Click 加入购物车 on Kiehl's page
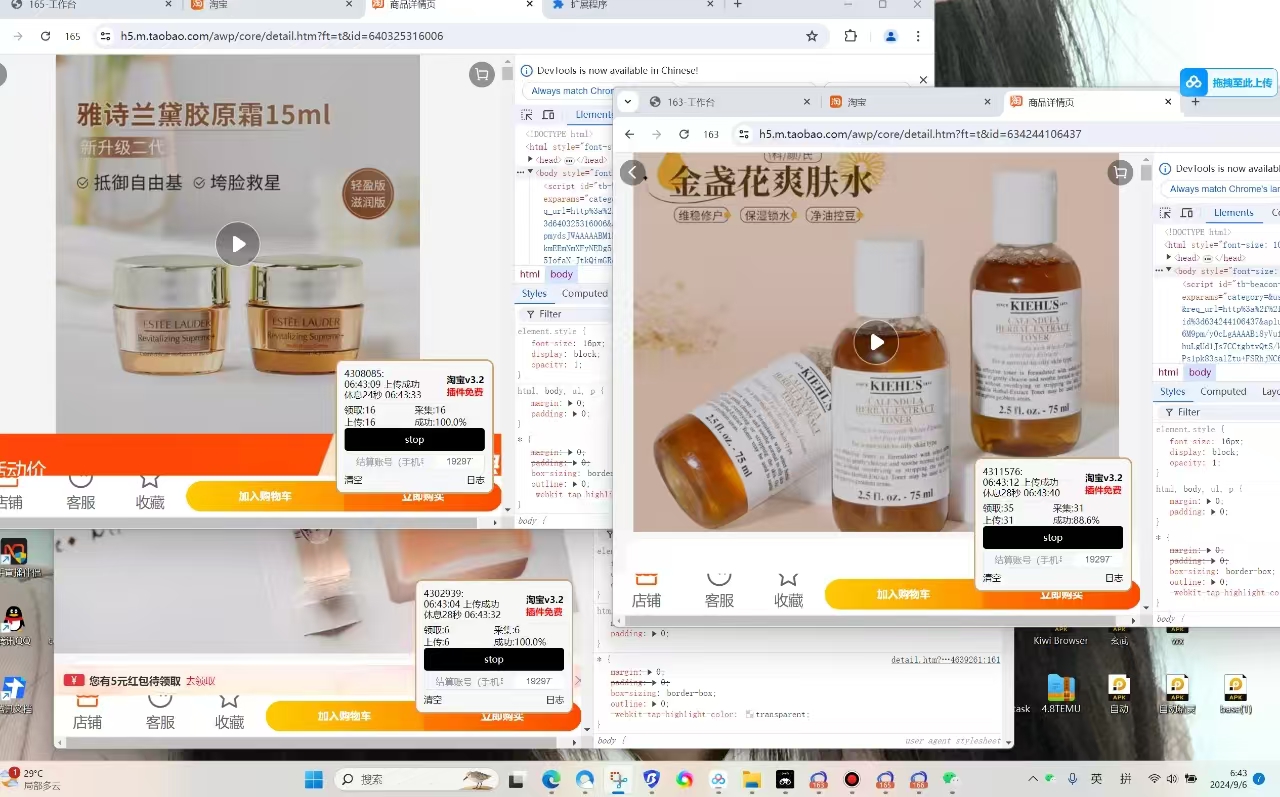 point(903,594)
